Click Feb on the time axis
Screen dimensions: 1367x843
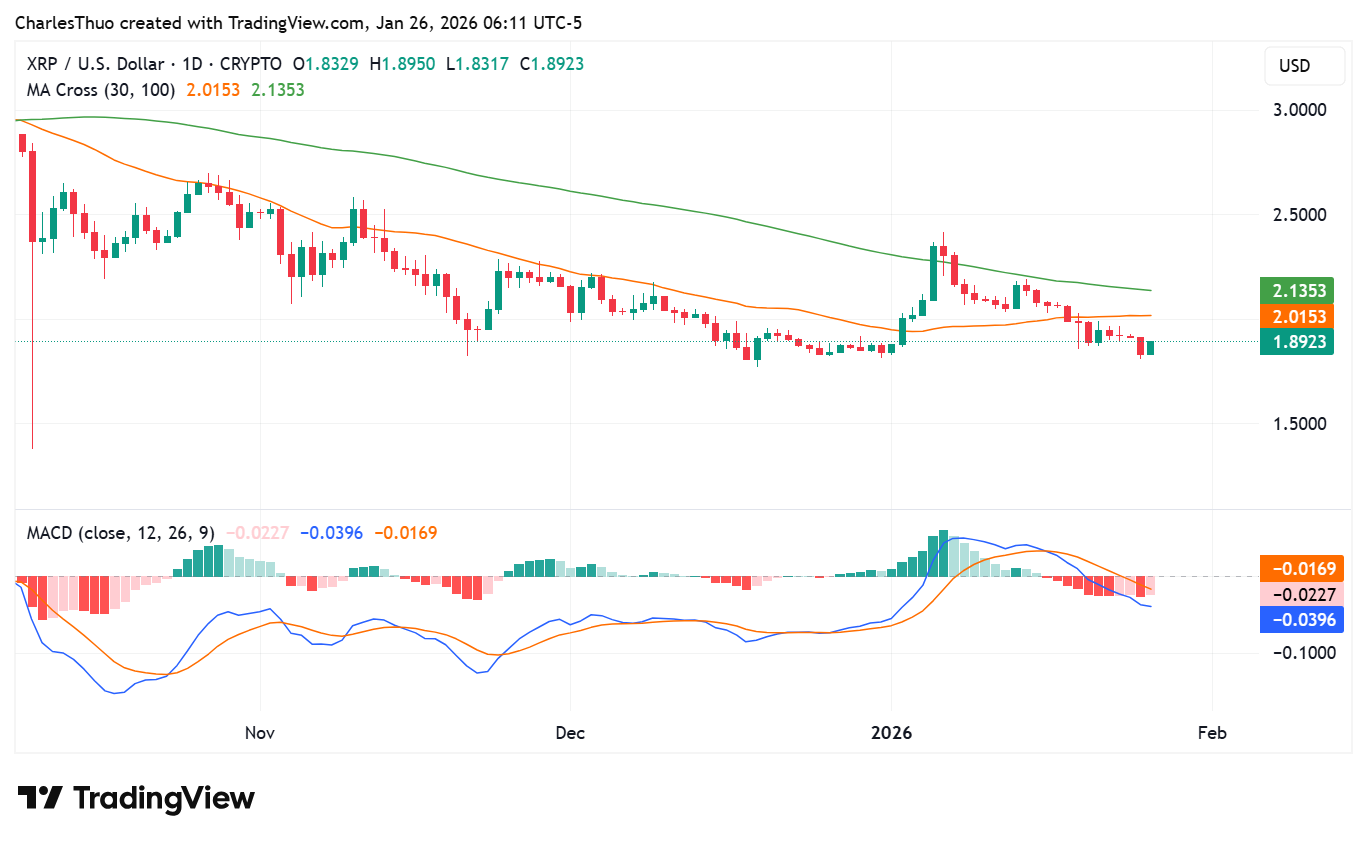1212,732
